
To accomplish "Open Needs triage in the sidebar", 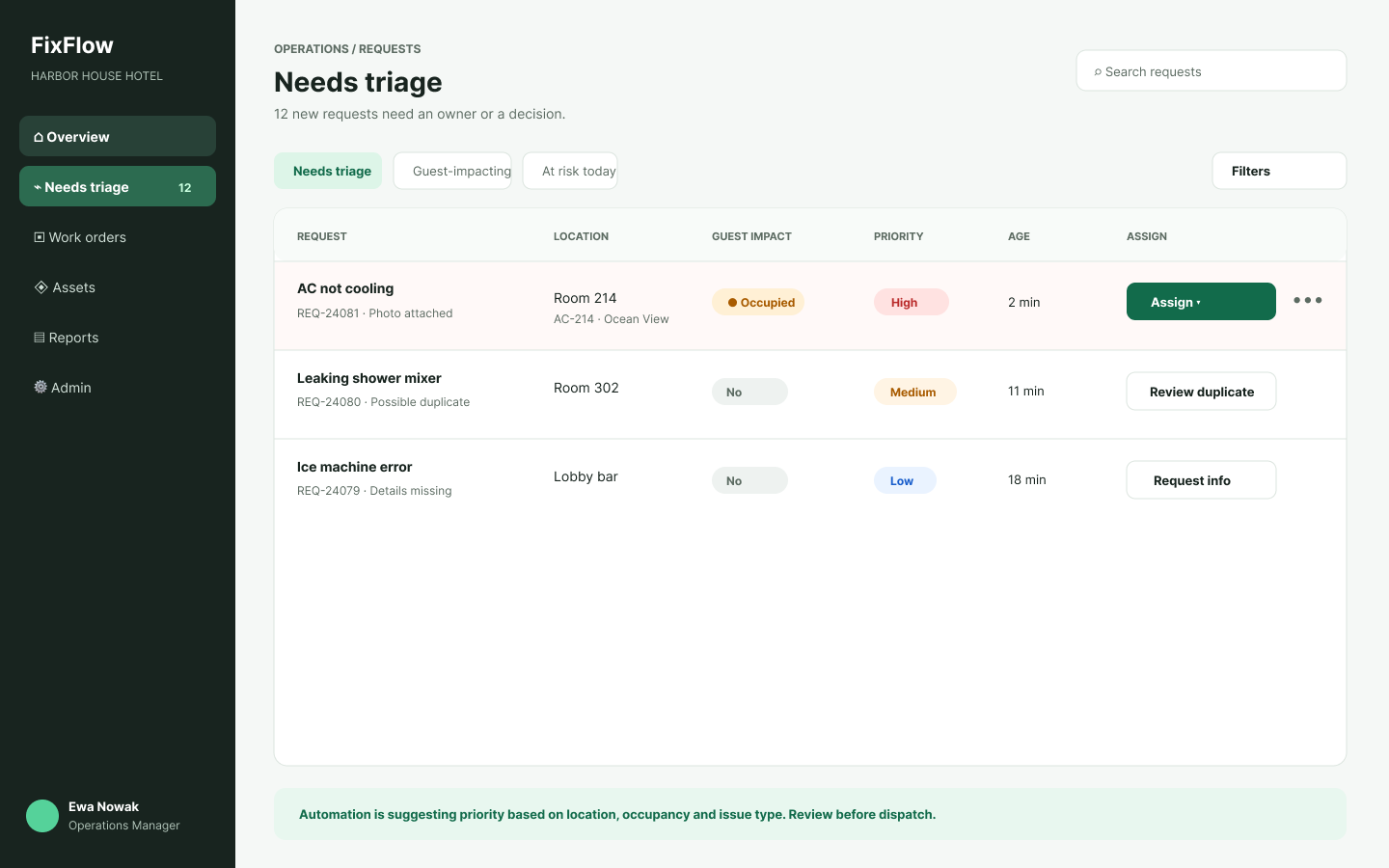I will 118,186.
